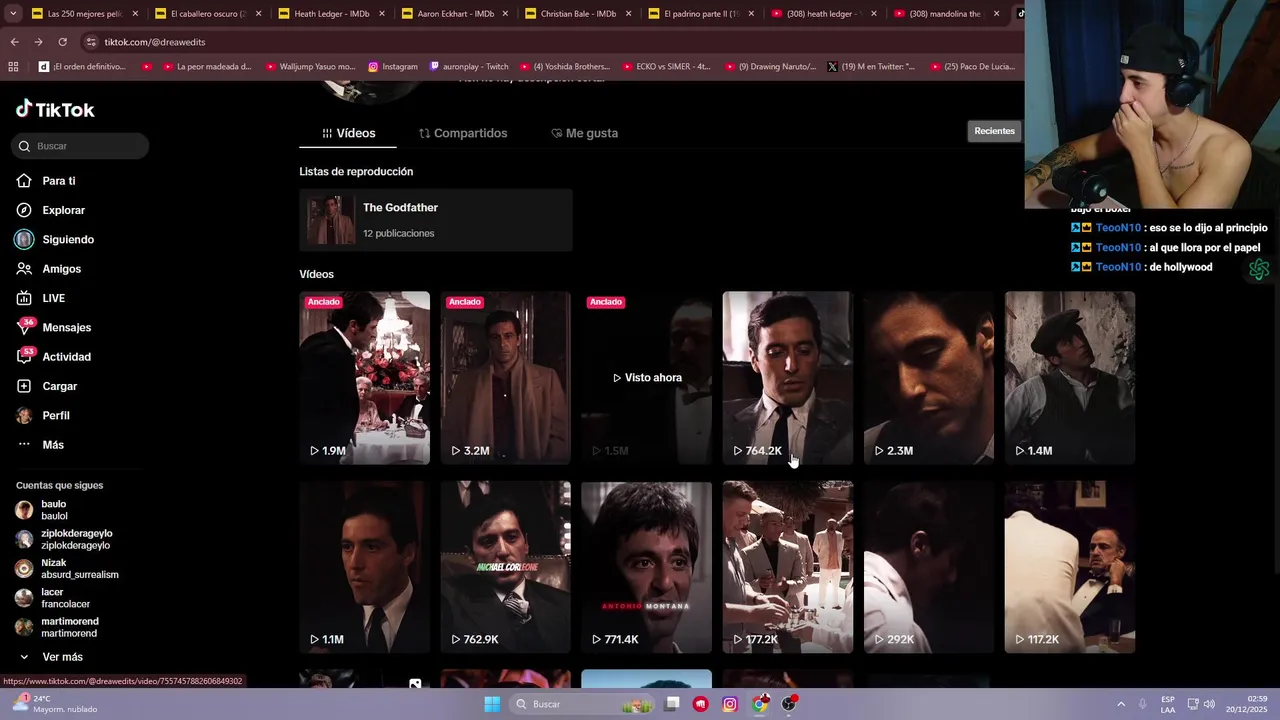Open video with 177.2K views
This screenshot has height=720, width=1280.
(x=788, y=567)
